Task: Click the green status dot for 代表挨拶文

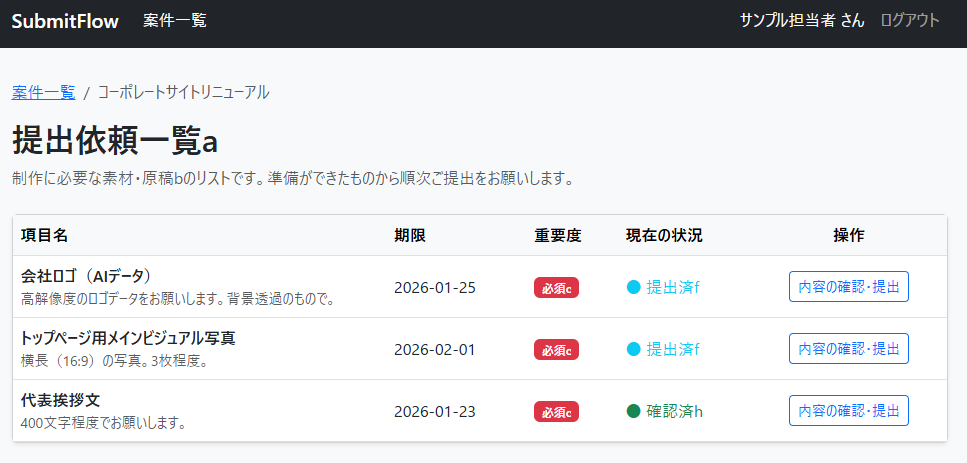Action: [x=633, y=411]
